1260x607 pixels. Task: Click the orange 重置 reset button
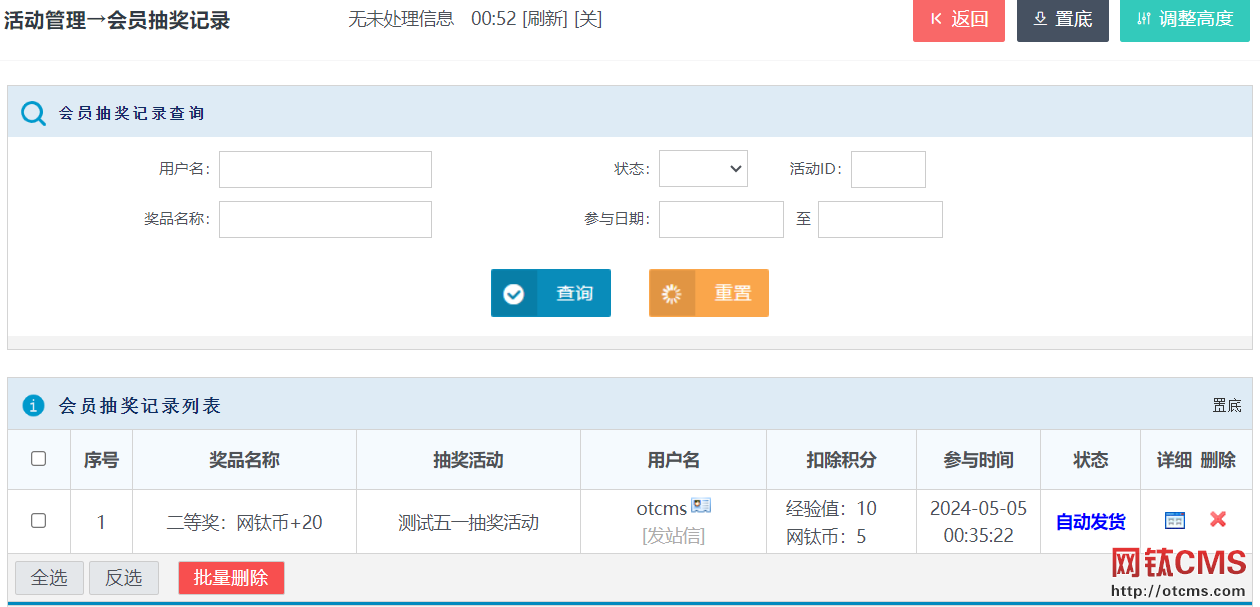coord(709,293)
